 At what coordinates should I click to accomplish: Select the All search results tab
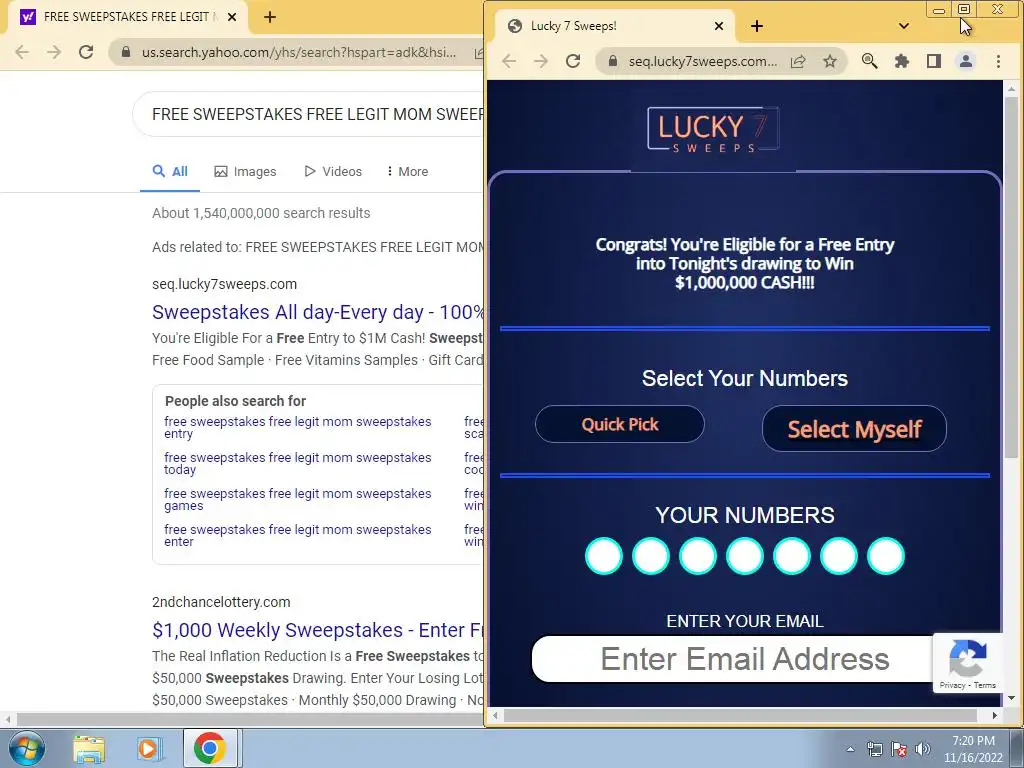pos(170,172)
